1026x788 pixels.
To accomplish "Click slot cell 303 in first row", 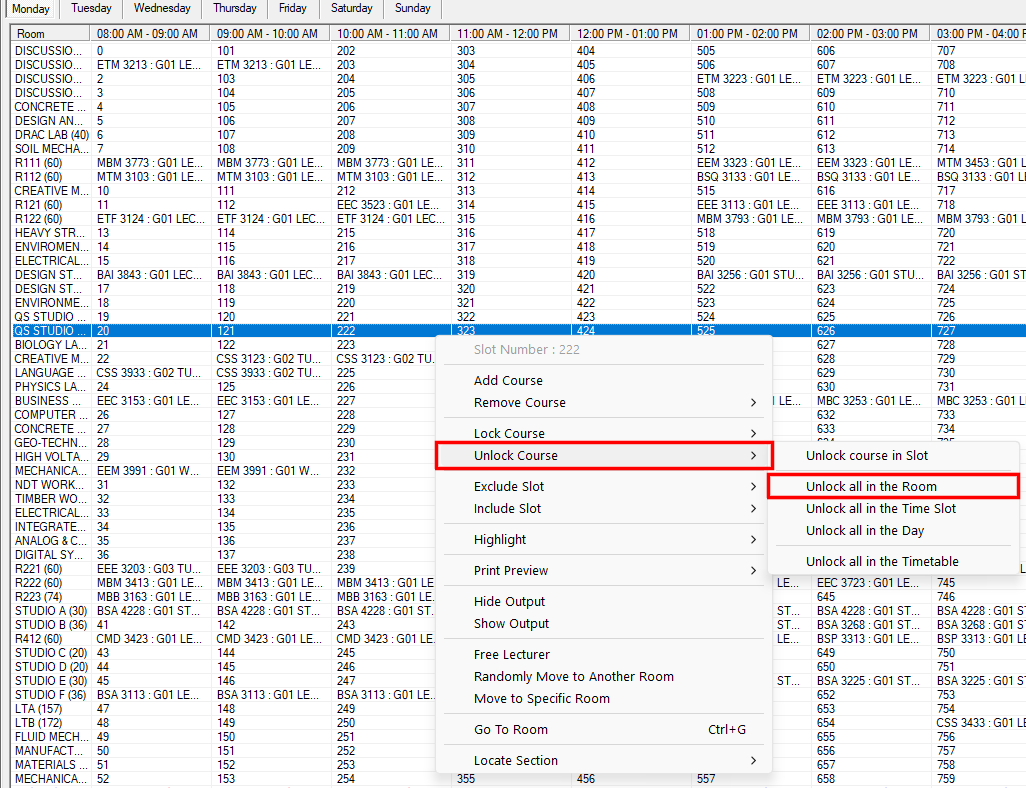I will point(510,51).
